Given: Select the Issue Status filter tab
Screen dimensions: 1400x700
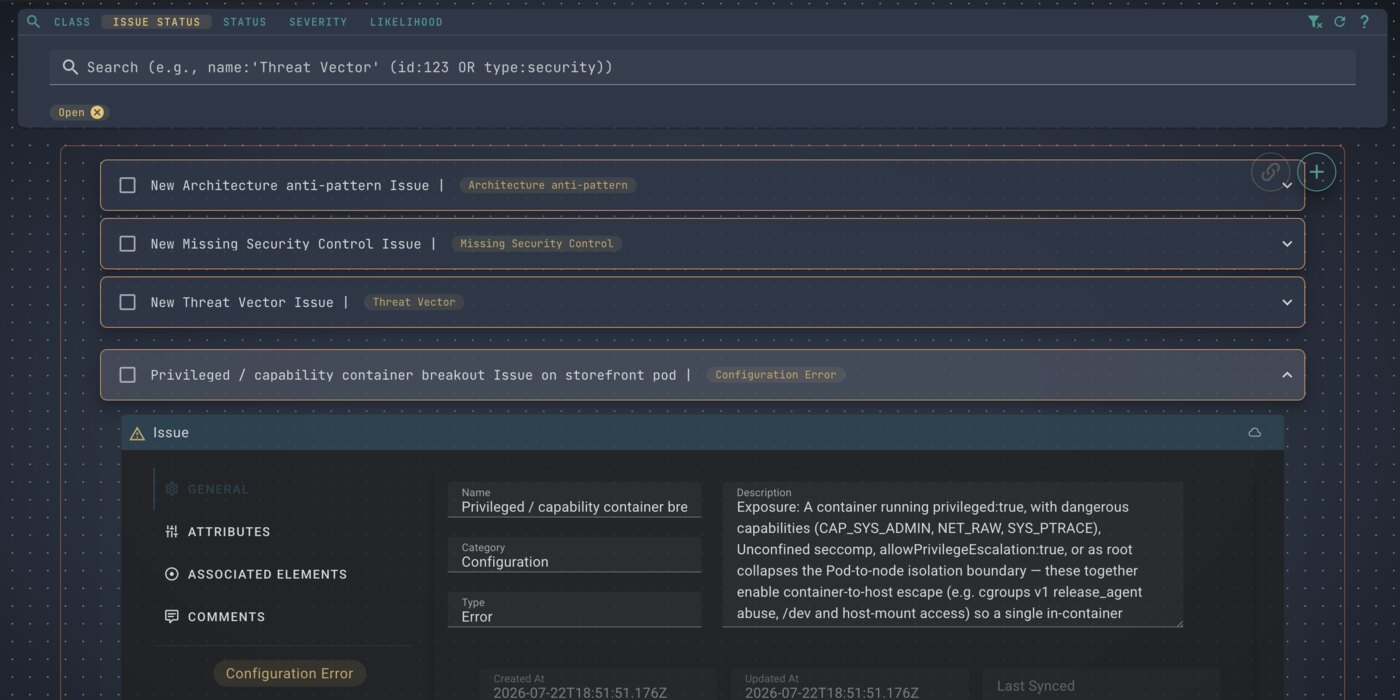Looking at the screenshot, I should coord(156,22).
